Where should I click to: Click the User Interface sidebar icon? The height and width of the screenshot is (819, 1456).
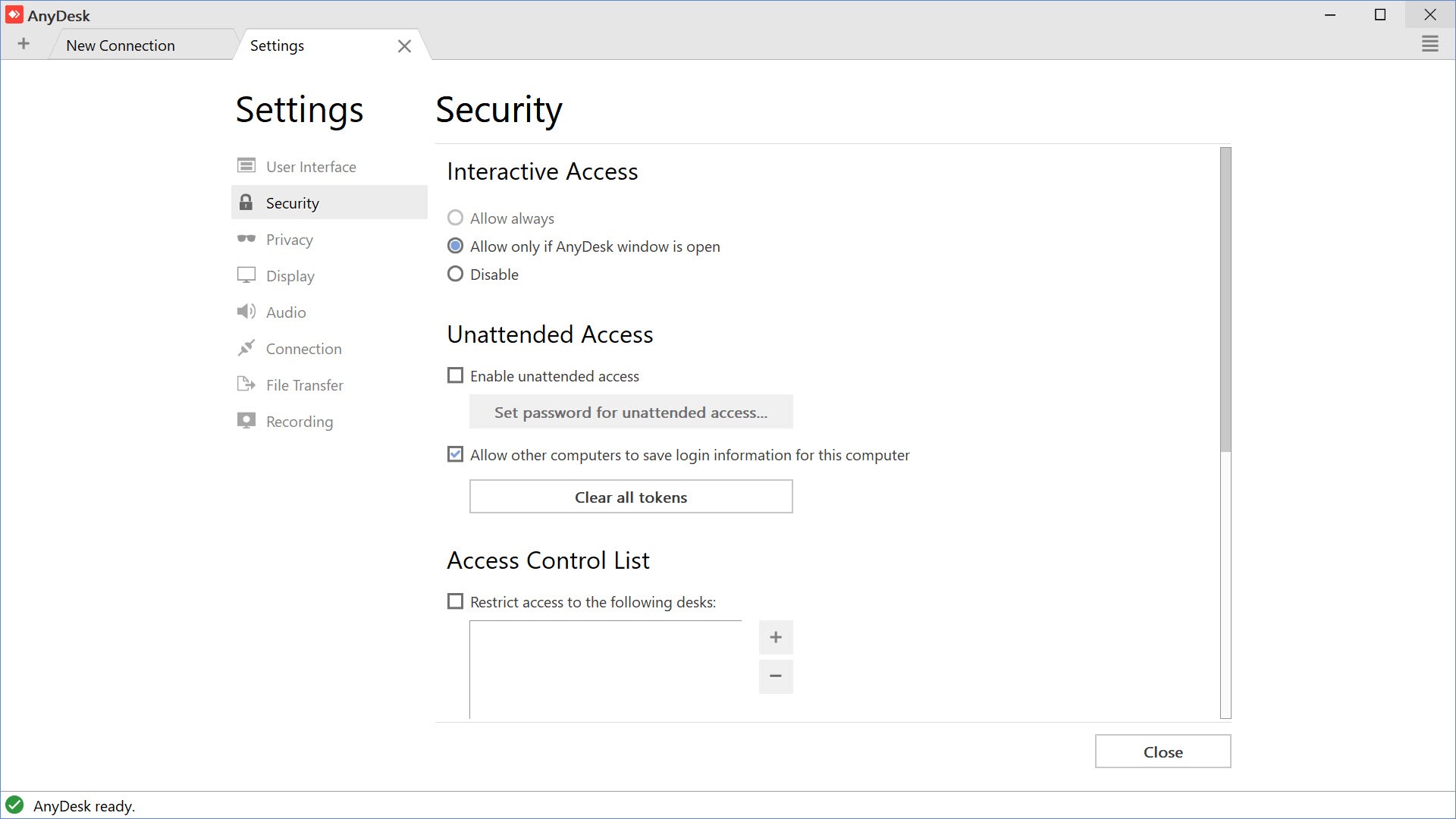click(x=246, y=165)
